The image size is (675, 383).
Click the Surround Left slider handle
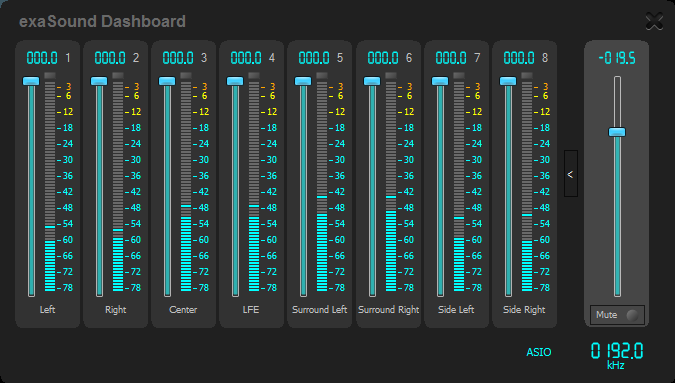pyautogui.click(x=303, y=81)
